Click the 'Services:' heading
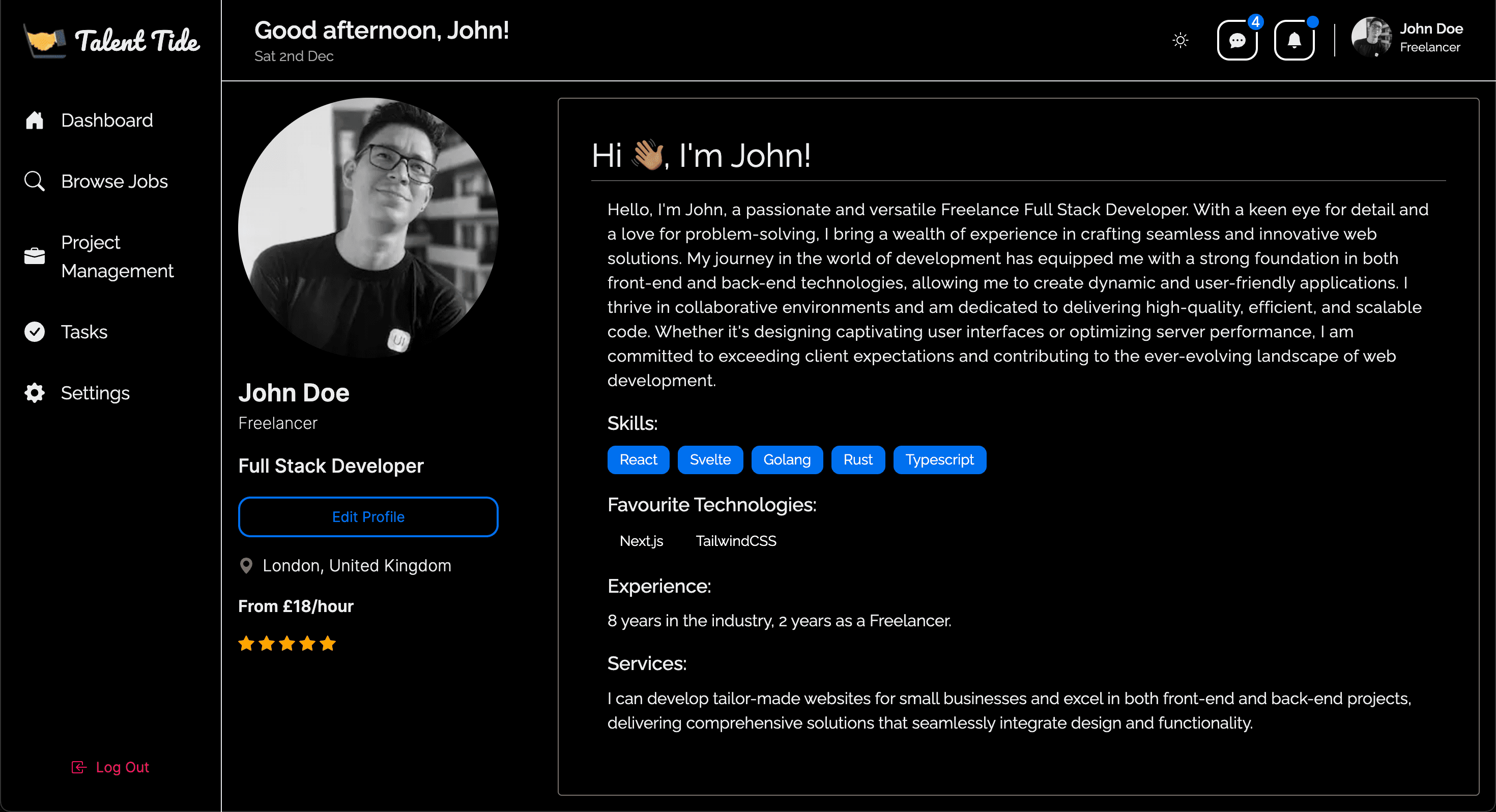The width and height of the screenshot is (1496, 812). pyautogui.click(x=647, y=663)
